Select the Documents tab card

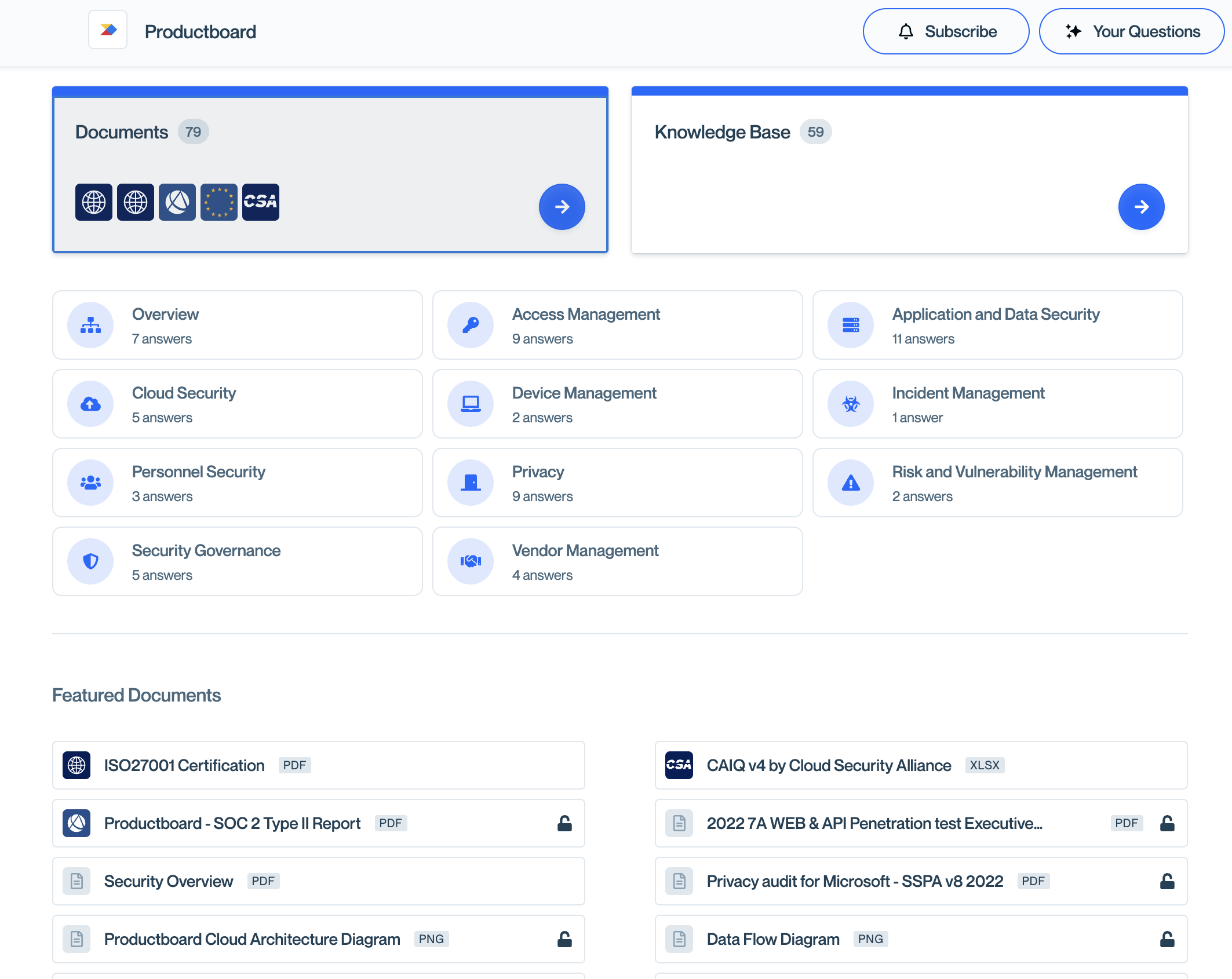tap(330, 170)
